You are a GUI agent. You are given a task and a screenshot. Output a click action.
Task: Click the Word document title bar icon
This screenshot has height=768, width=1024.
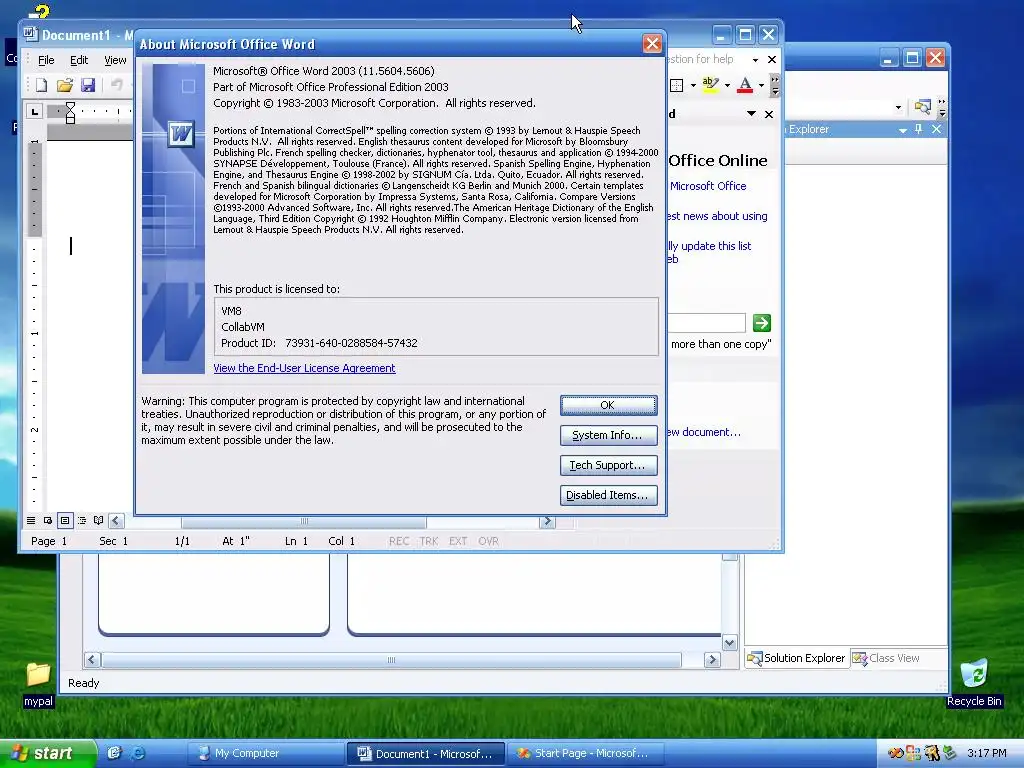coord(30,34)
